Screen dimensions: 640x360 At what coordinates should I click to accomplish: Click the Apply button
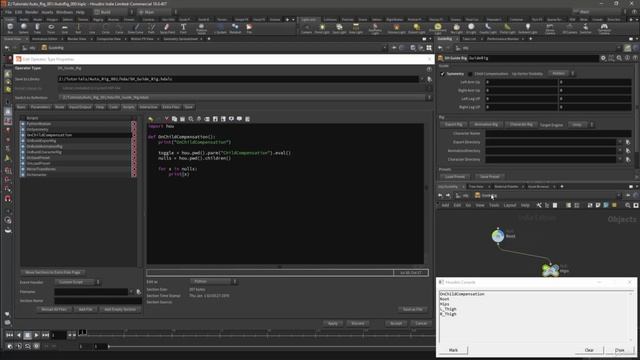pos(333,323)
